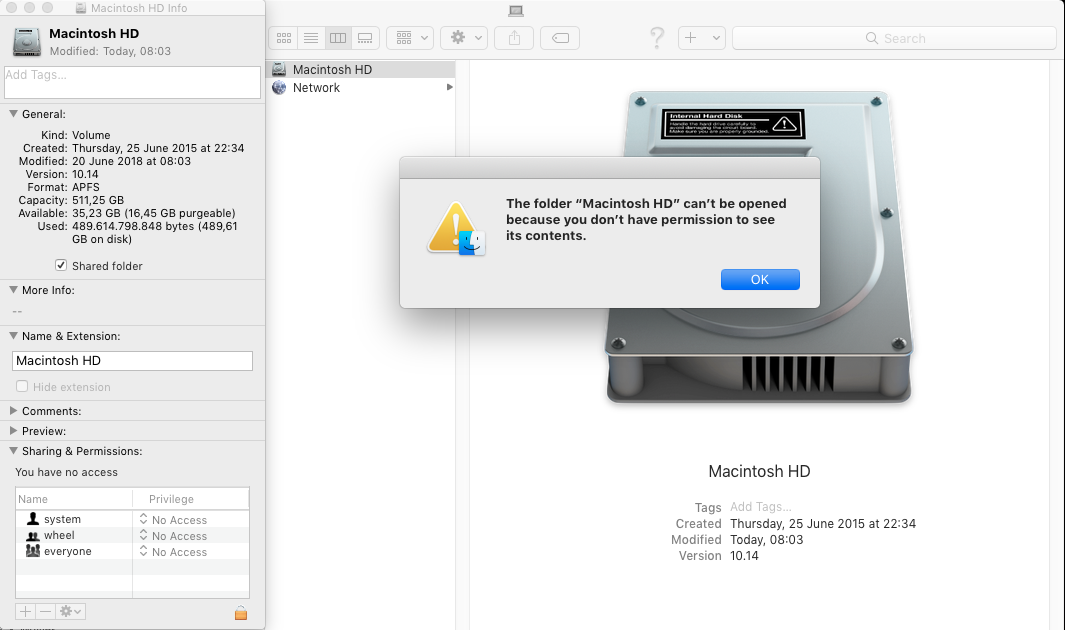Click the preview Version 10.14 value

744,555
